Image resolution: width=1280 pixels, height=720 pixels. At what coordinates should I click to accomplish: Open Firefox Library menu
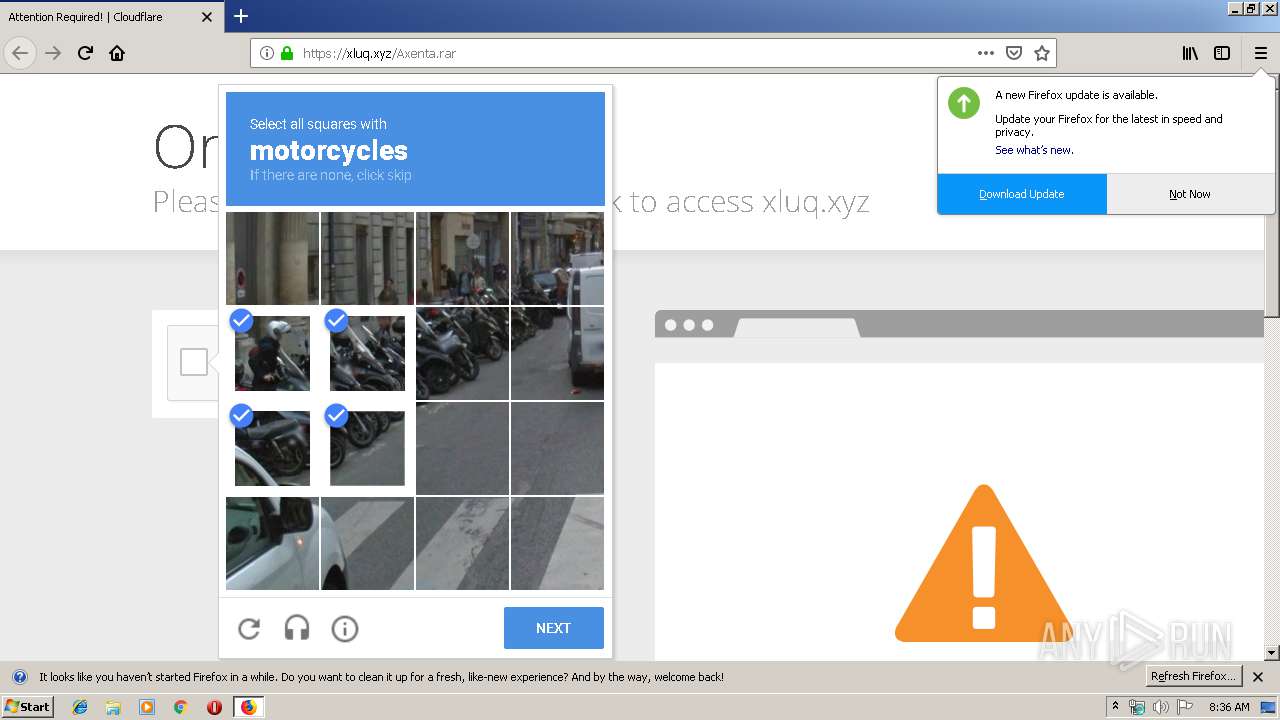pyautogui.click(x=1190, y=53)
